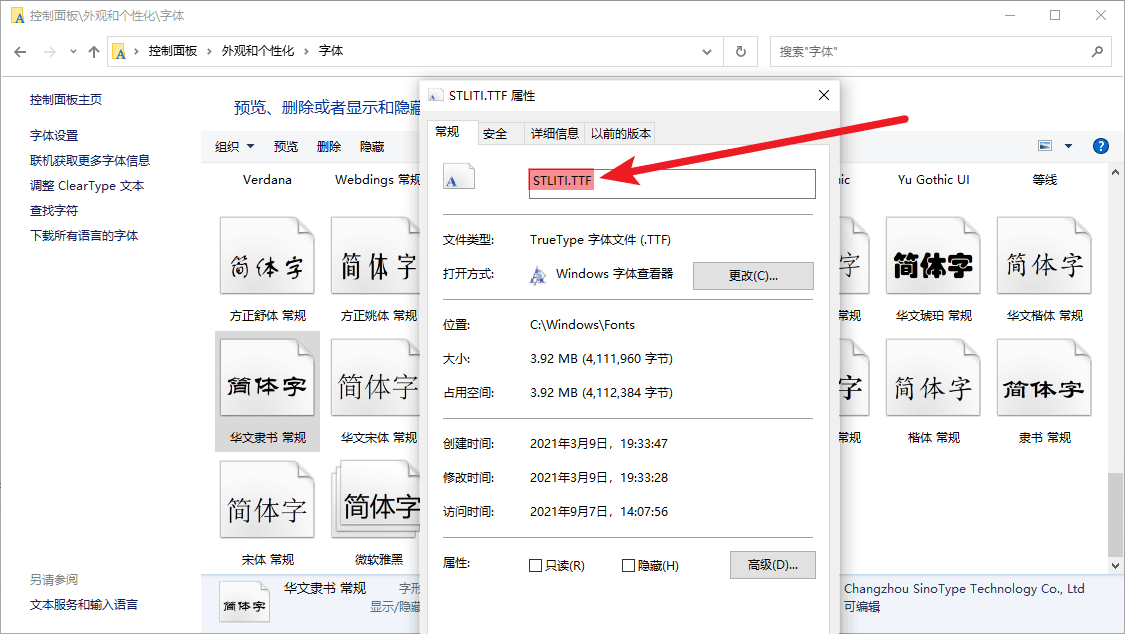
Task: Switch to the 安全 tab
Action: [495, 133]
